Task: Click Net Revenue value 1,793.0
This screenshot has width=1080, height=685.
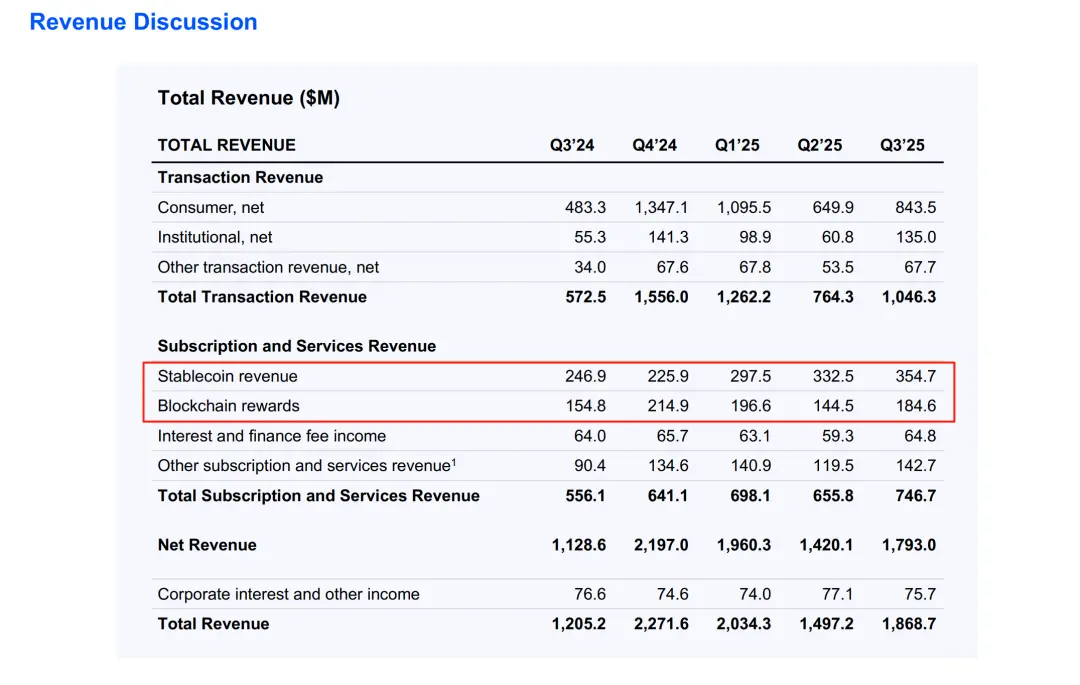Action: tap(908, 545)
